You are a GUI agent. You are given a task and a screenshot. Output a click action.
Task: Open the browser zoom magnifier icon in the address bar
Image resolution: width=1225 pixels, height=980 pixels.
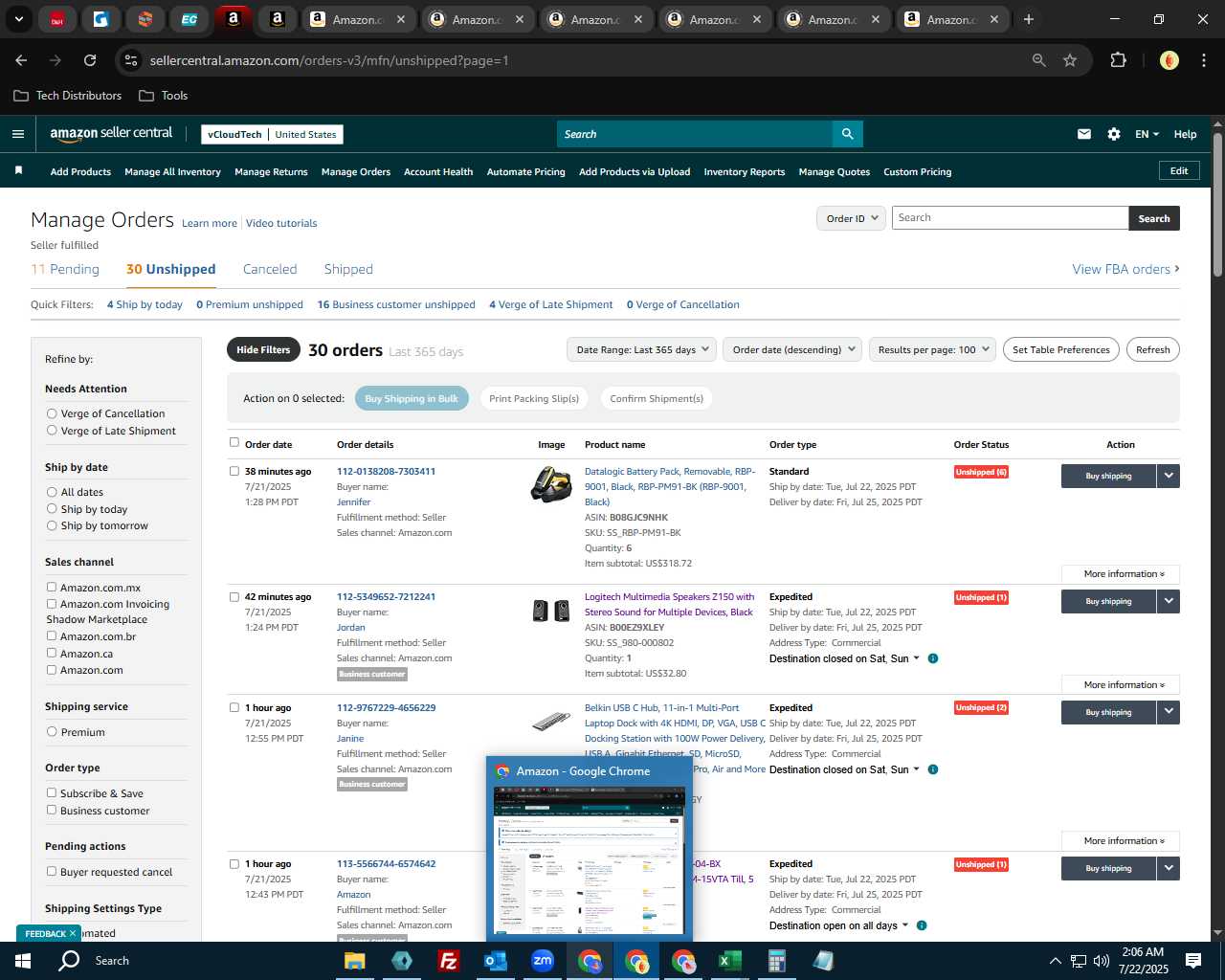(1039, 60)
